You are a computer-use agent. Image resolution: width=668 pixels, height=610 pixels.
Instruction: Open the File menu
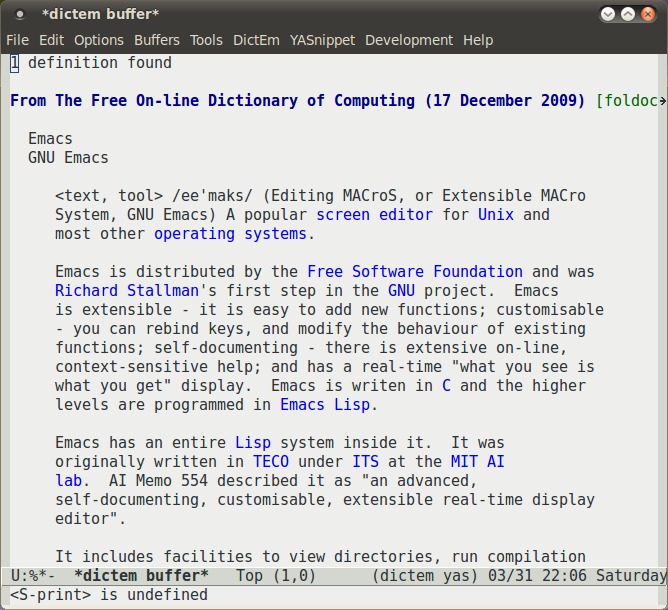[x=17, y=40]
